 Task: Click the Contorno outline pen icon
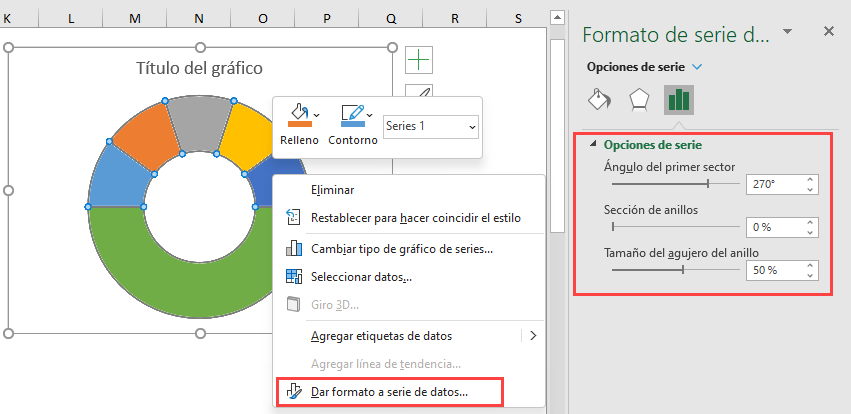(x=352, y=115)
